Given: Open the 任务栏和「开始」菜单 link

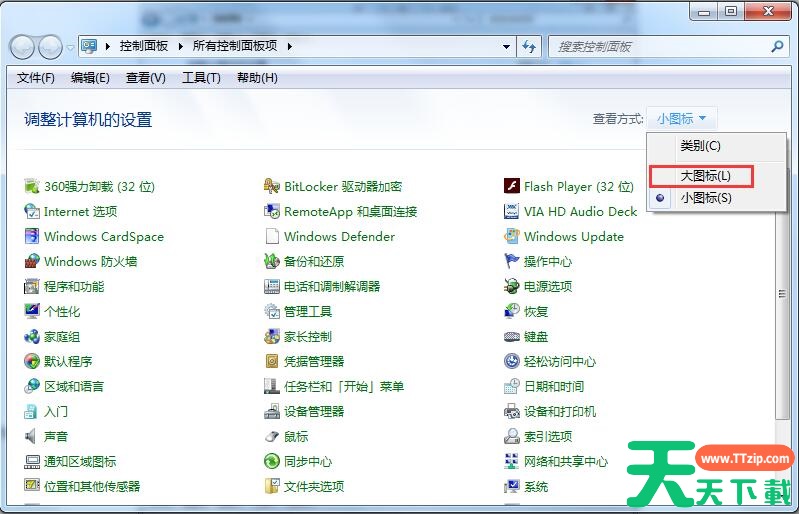Looking at the screenshot, I should click(344, 387).
